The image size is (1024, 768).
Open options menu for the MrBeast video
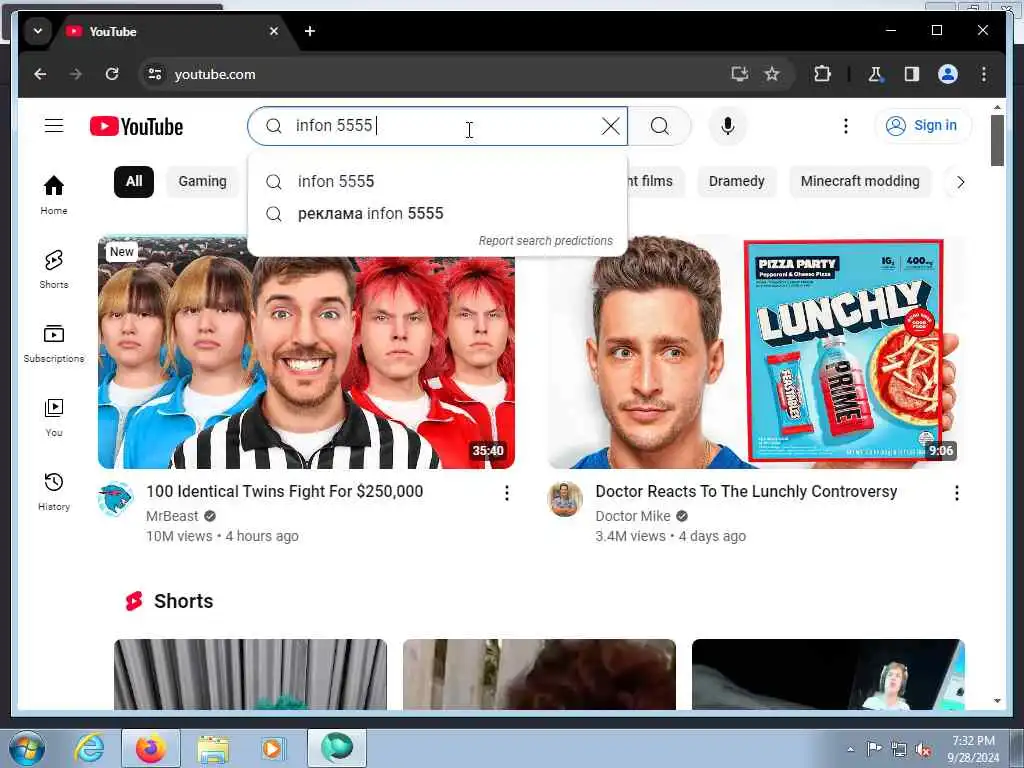(x=507, y=493)
